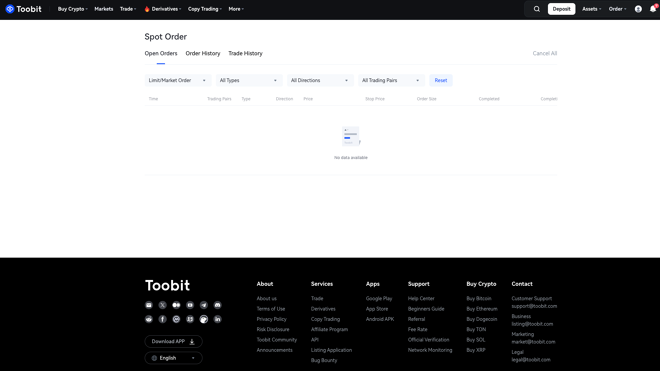This screenshot has width=660, height=371.
Task: Open the Facebook social icon
Action: tap(162, 319)
